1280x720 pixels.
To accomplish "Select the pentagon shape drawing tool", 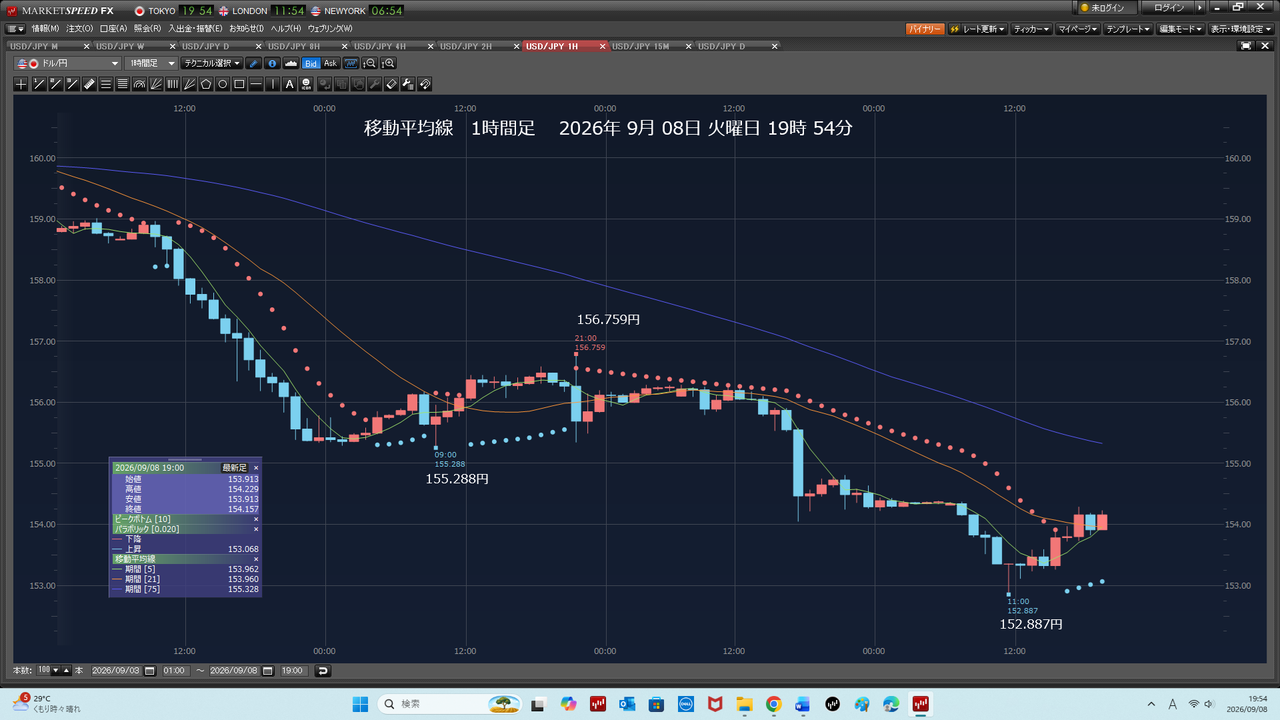I will pyautogui.click(x=206, y=84).
